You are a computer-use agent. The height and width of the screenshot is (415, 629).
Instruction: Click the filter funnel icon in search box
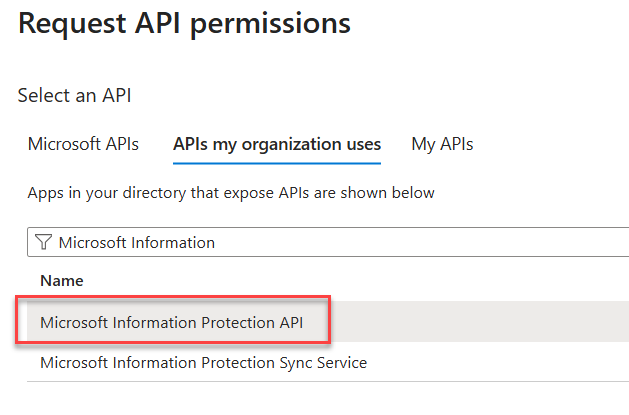tap(42, 242)
